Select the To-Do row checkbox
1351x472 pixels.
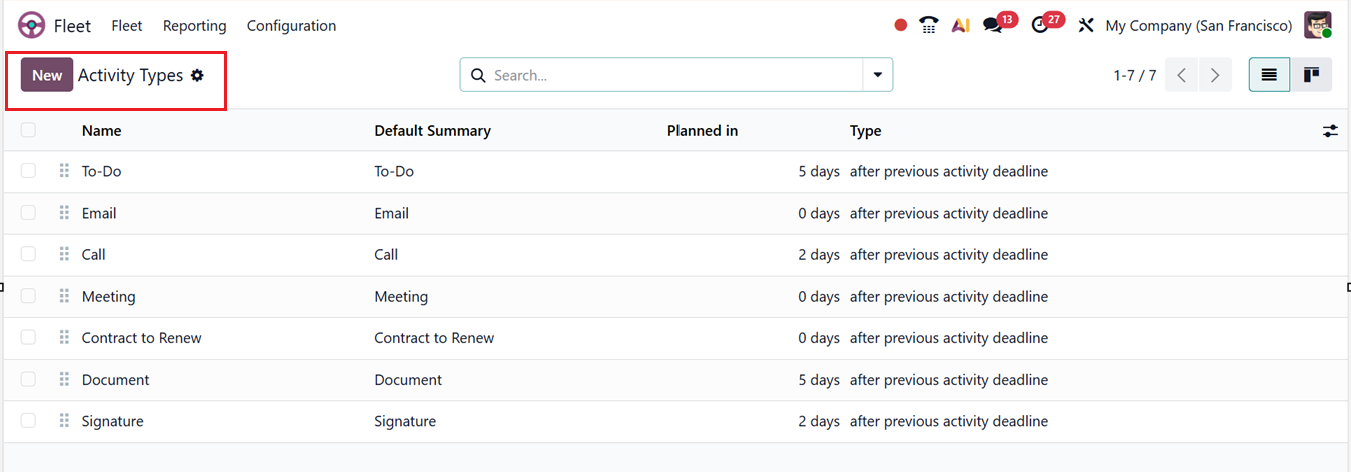point(28,171)
